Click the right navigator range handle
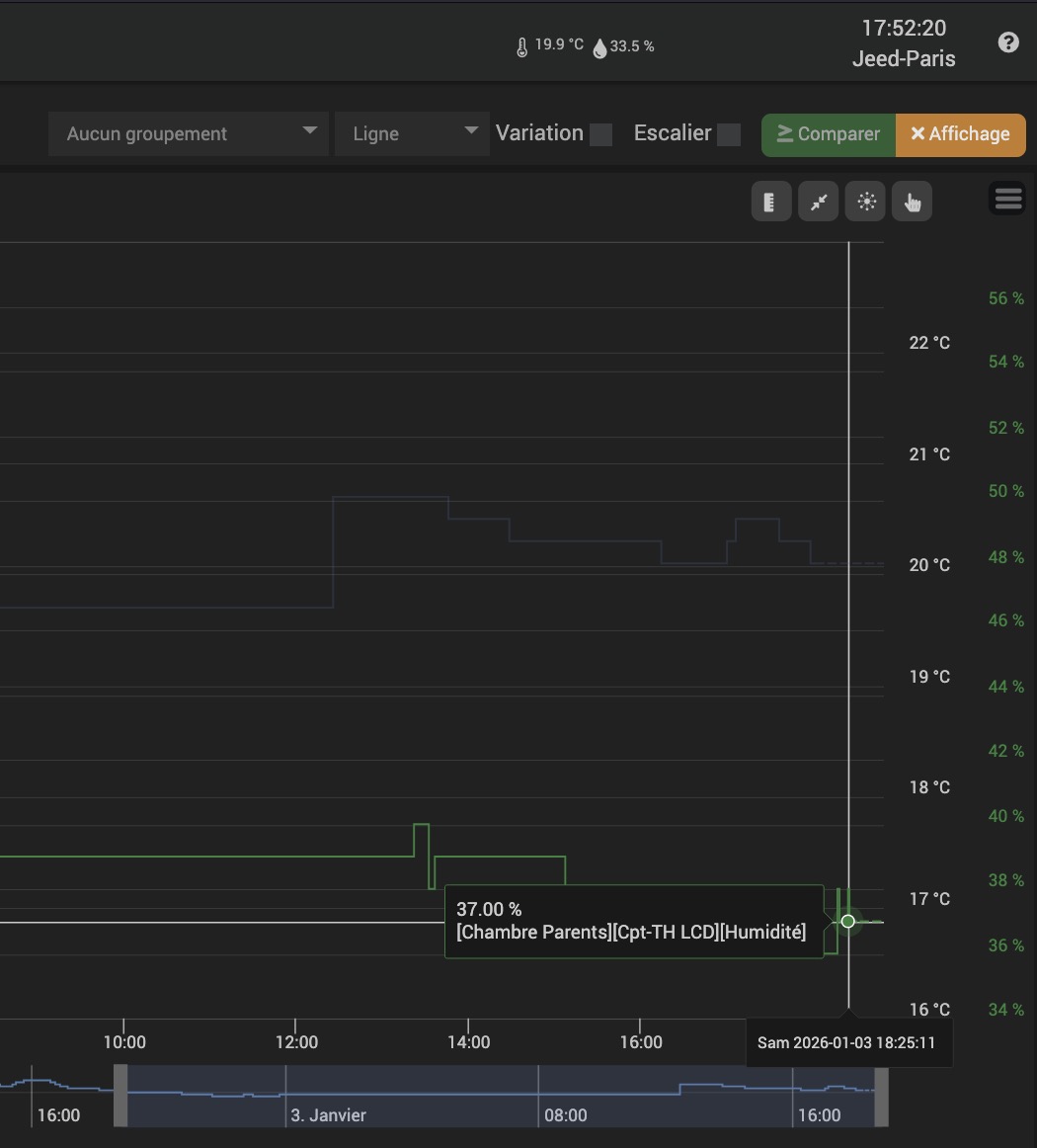 (881, 1095)
